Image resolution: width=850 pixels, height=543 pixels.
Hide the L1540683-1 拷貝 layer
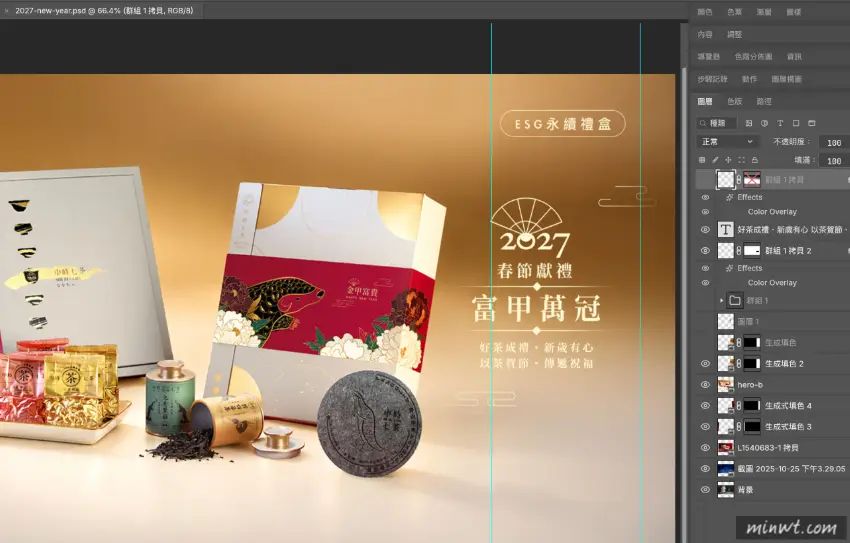tap(705, 448)
